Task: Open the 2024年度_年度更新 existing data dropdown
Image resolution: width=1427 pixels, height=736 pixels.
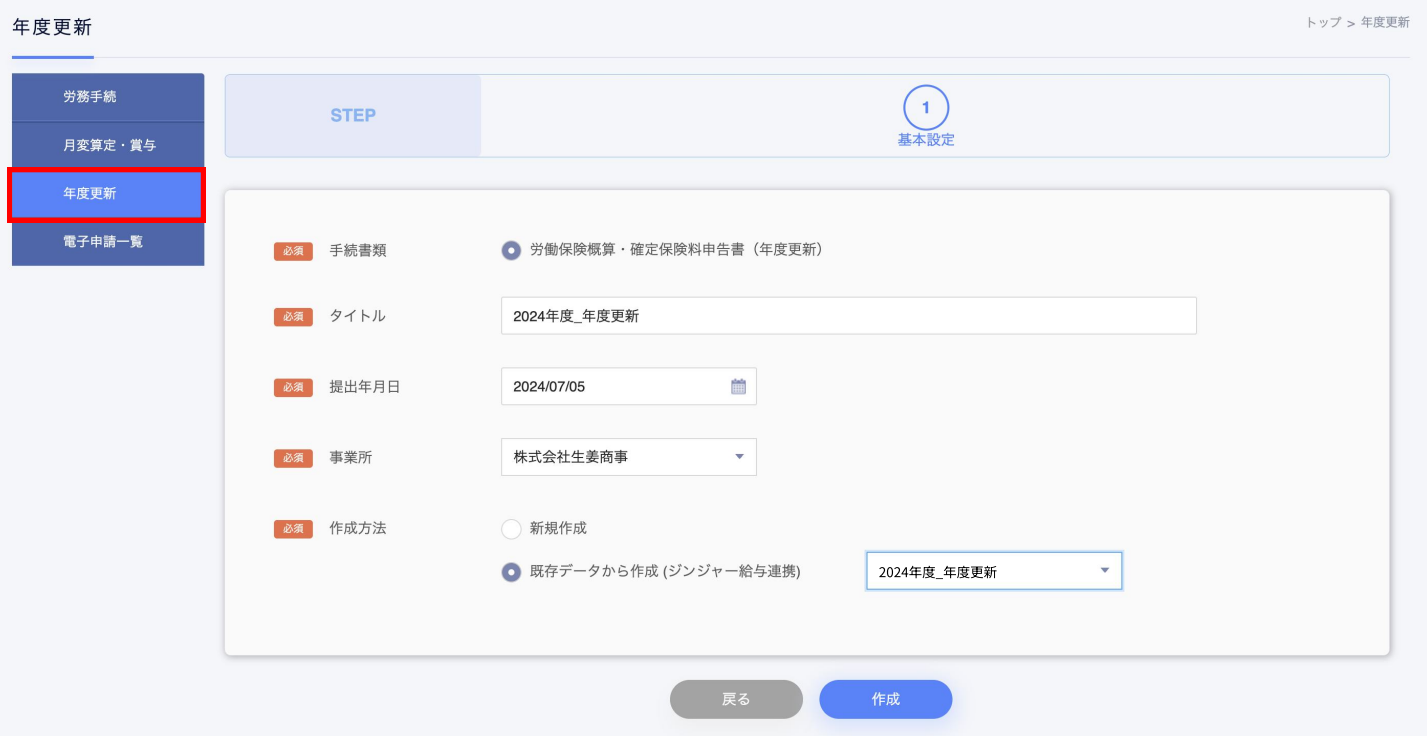Action: tap(993, 571)
